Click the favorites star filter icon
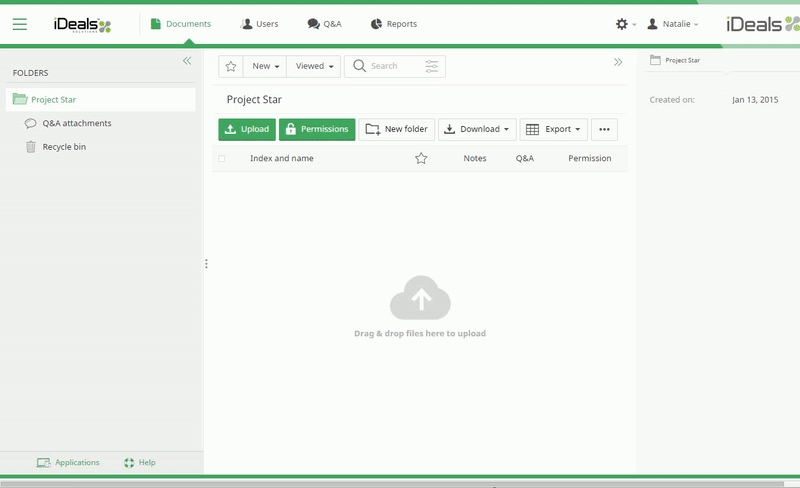 point(231,66)
